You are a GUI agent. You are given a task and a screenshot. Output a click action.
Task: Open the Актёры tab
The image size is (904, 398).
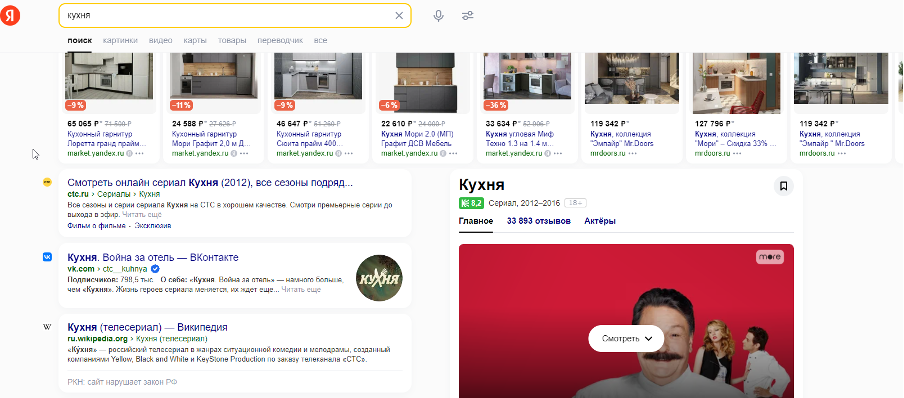click(600, 221)
